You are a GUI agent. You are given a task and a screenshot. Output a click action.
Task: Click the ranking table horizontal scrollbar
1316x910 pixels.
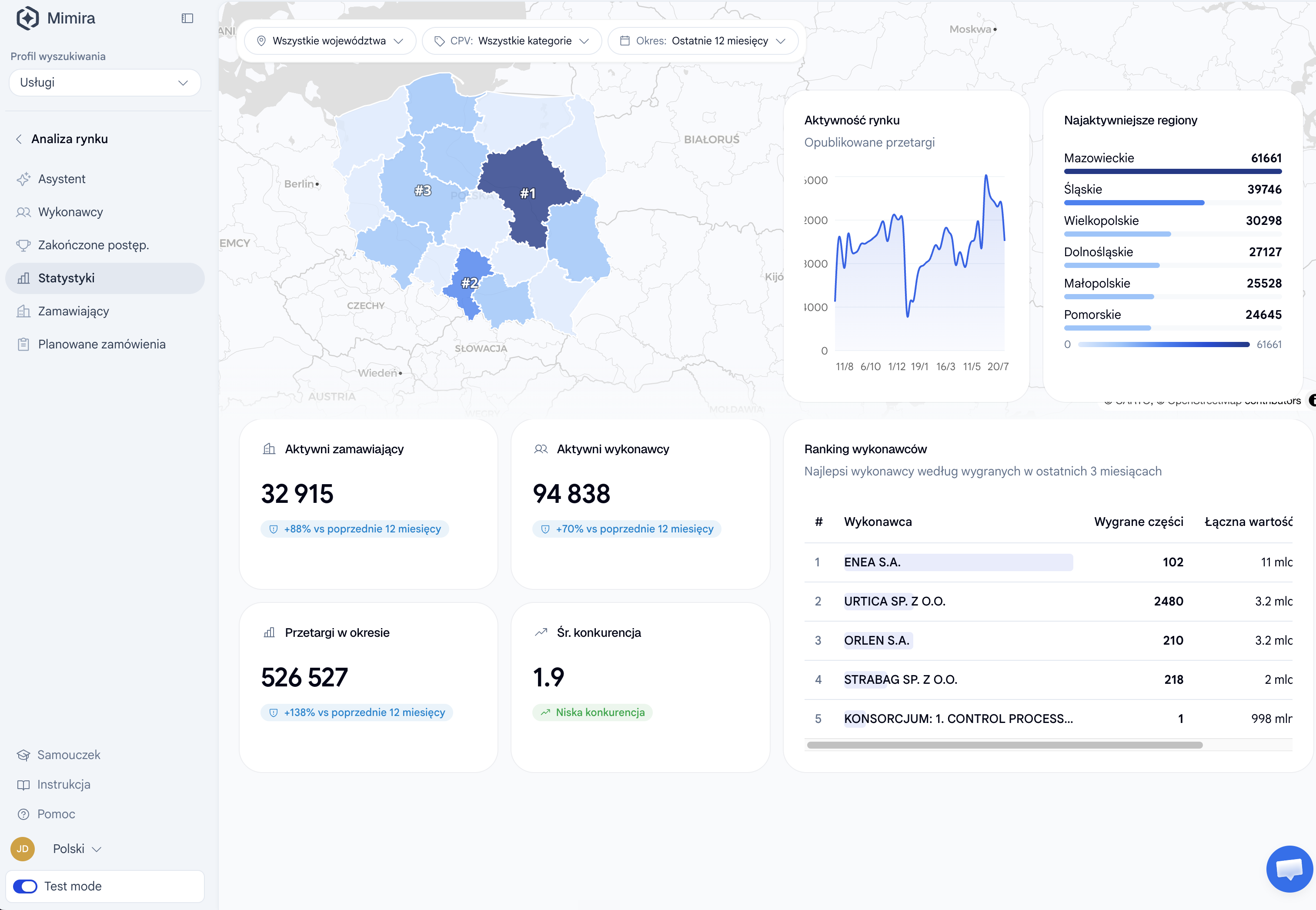click(1004, 745)
